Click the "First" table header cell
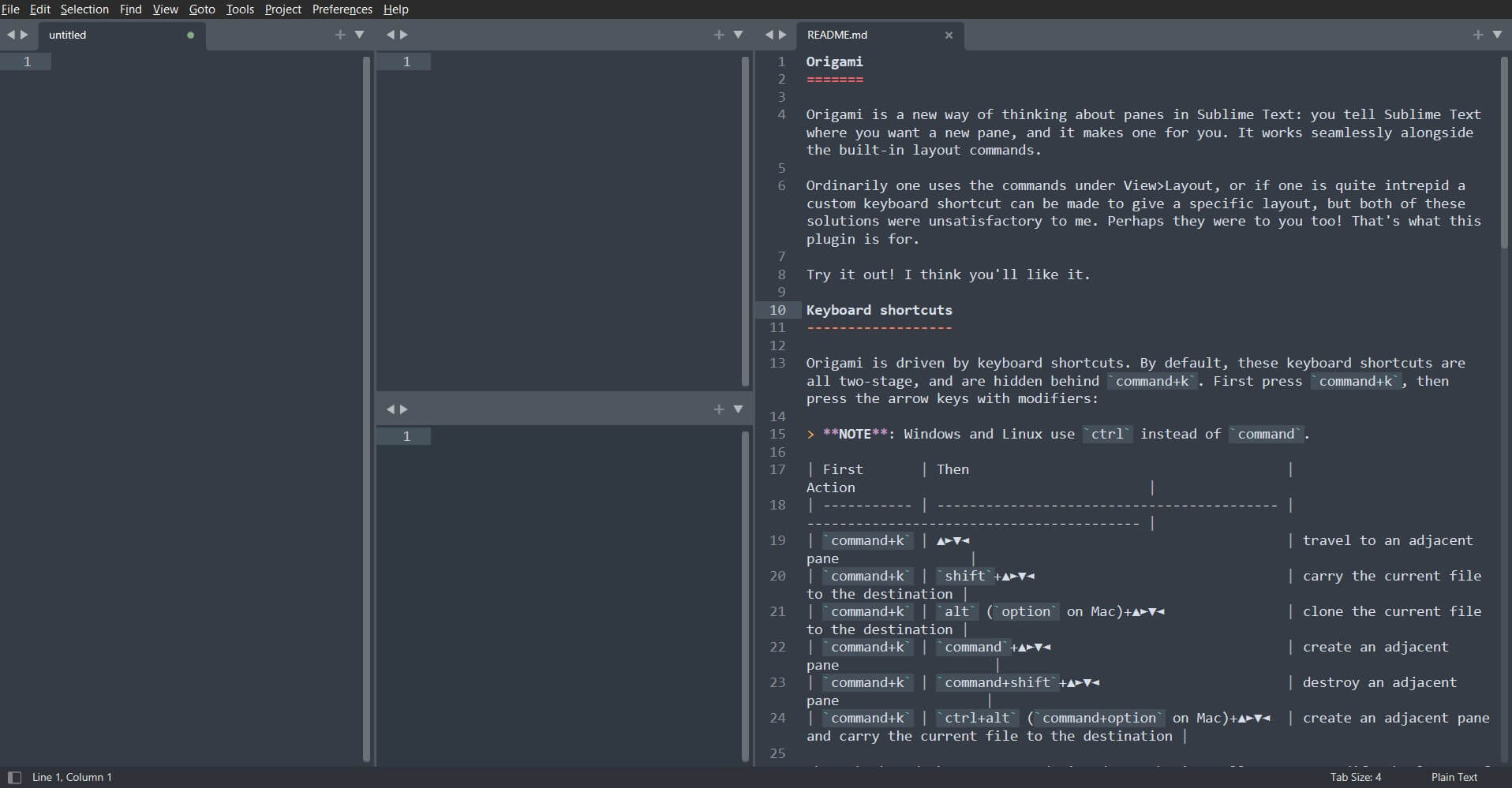Viewport: 1512px width, 788px height. [843, 469]
